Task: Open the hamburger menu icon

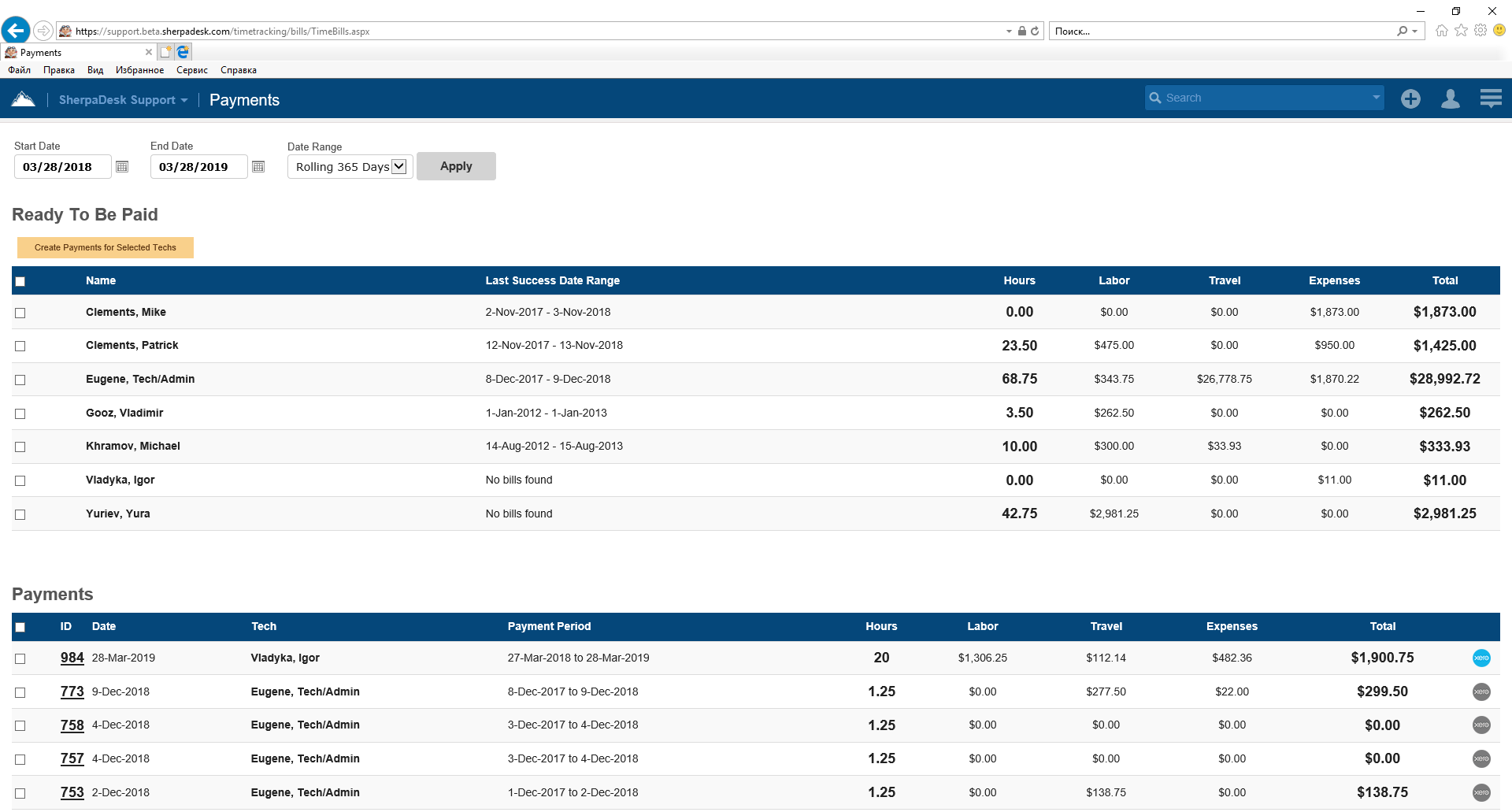Action: click(x=1490, y=99)
